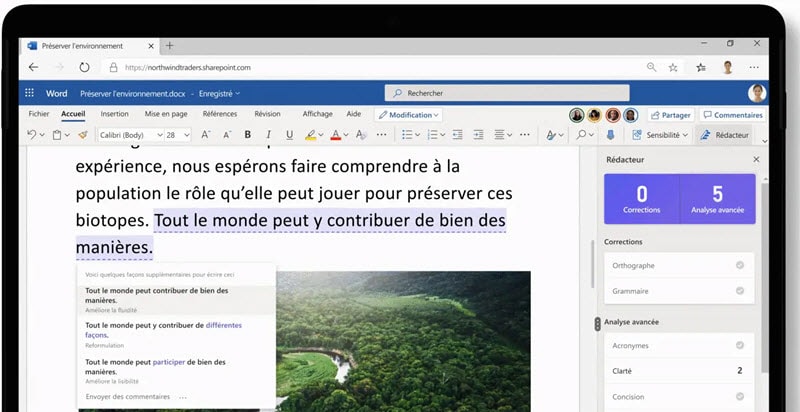800x412 pixels.
Task: Open the Fichier tab
Action: click(39, 114)
